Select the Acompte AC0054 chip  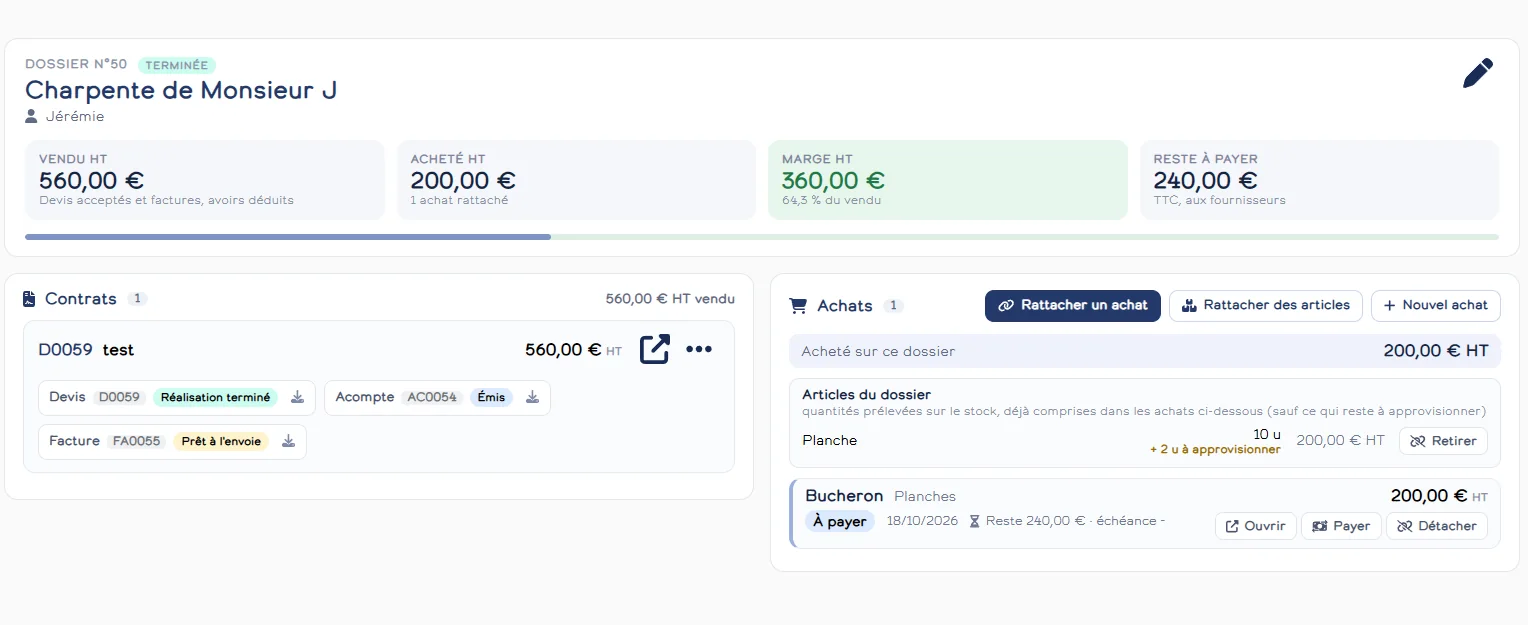pyautogui.click(x=437, y=397)
